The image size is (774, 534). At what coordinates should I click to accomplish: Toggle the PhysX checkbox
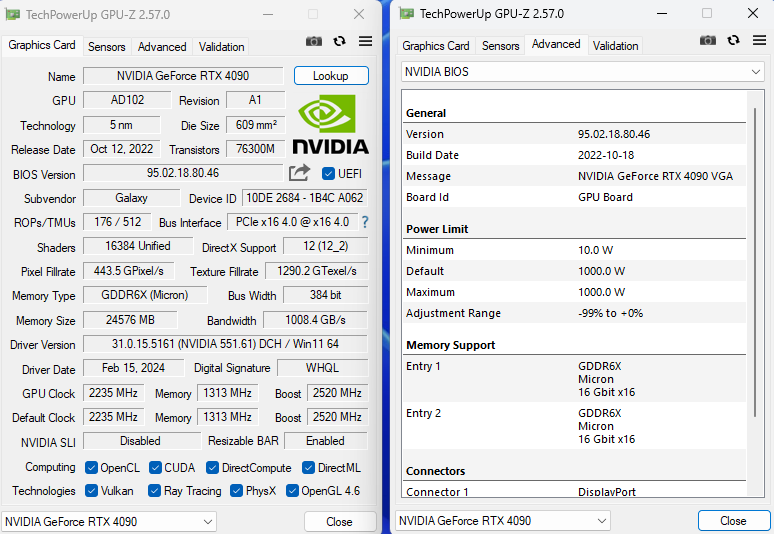(x=236, y=491)
